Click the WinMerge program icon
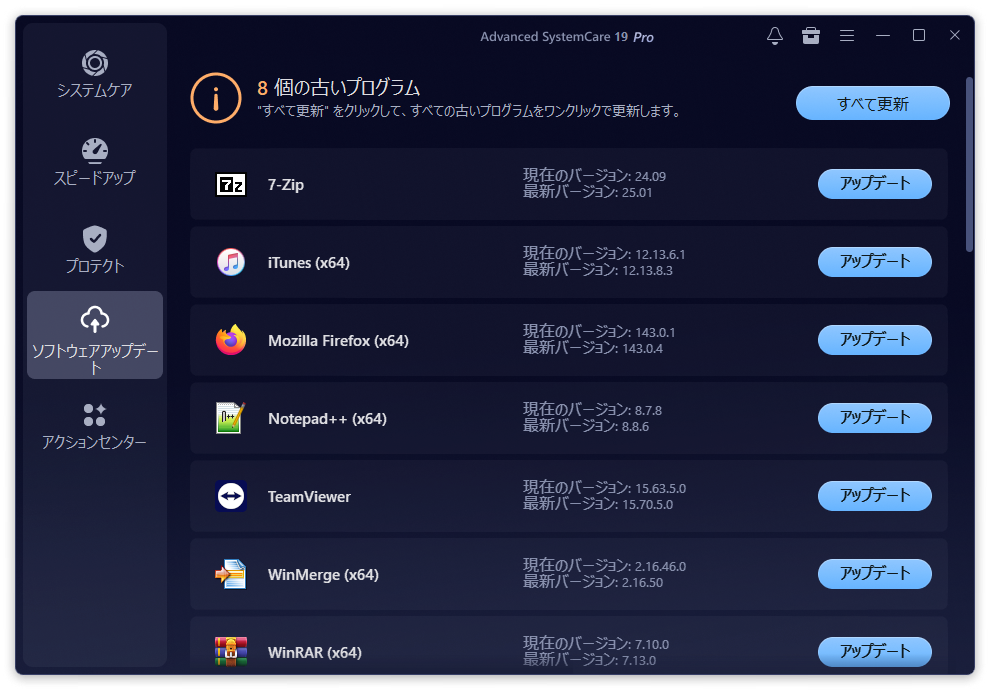Image resolution: width=990 pixels, height=690 pixels. click(x=231, y=574)
